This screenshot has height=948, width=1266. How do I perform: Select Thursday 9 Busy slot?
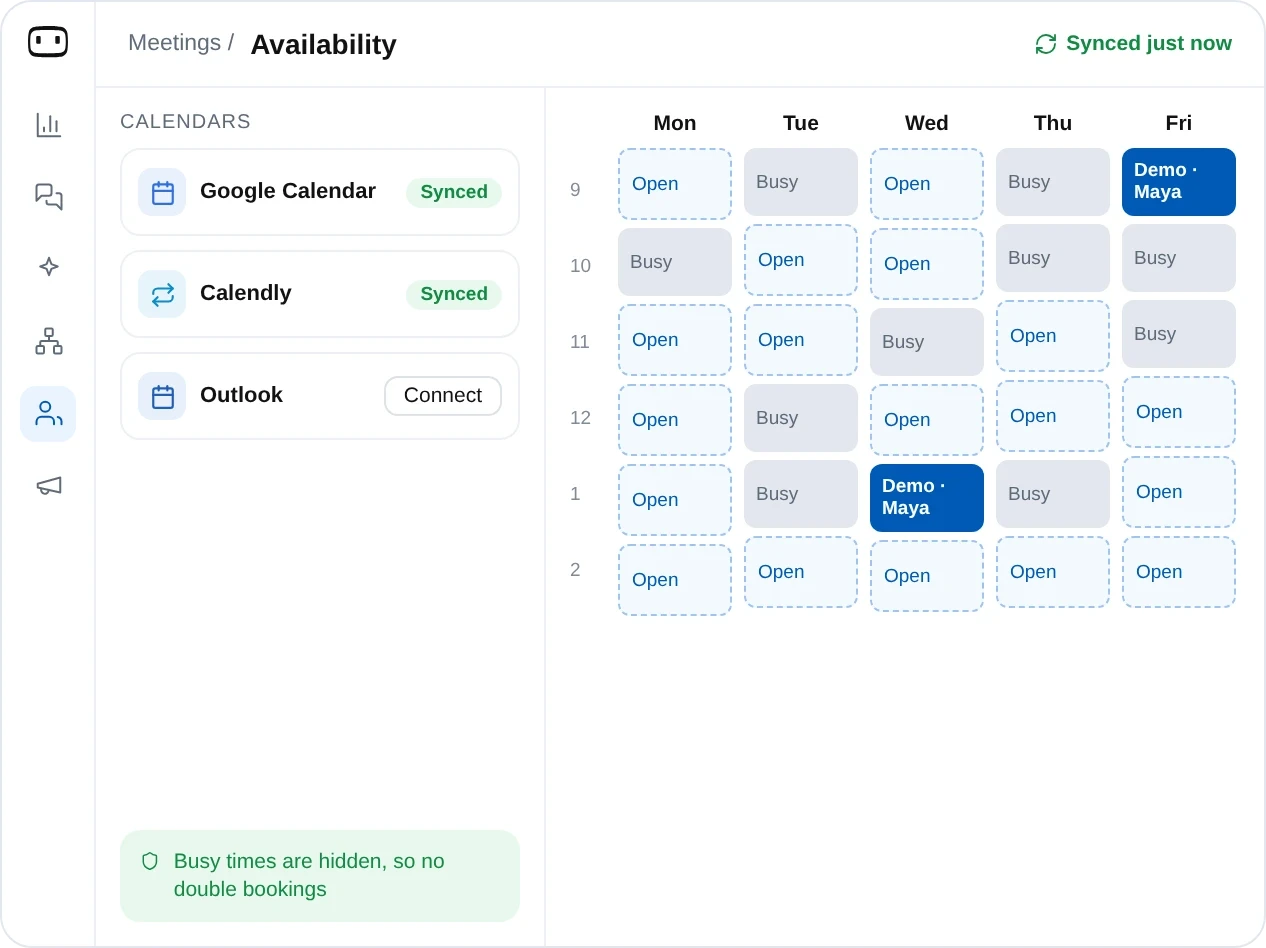tap(1053, 182)
